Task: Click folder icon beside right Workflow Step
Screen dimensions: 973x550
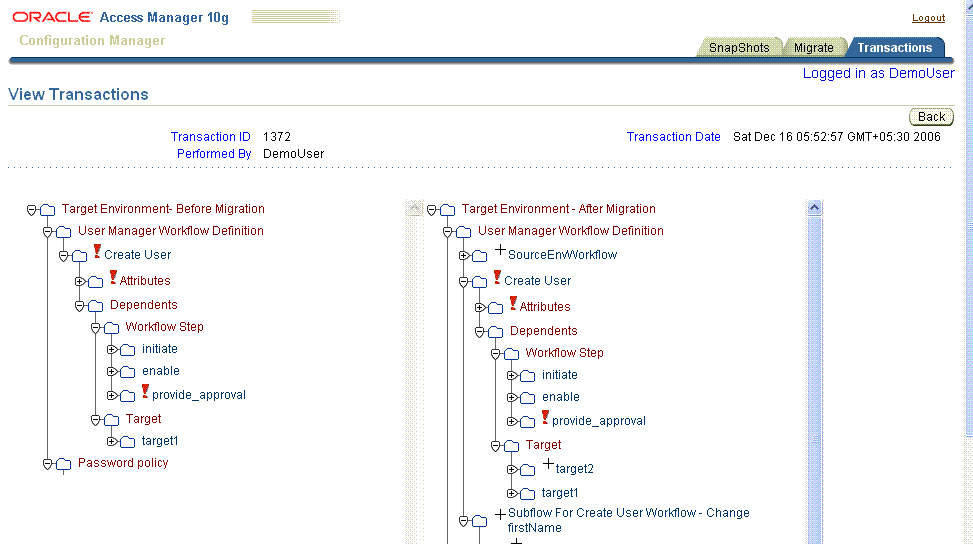Action: [512, 354]
